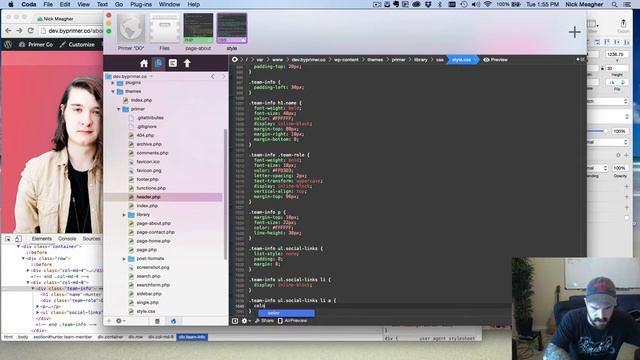Open Notification Center icon
This screenshot has width=640, height=360.
[x=627, y=4]
